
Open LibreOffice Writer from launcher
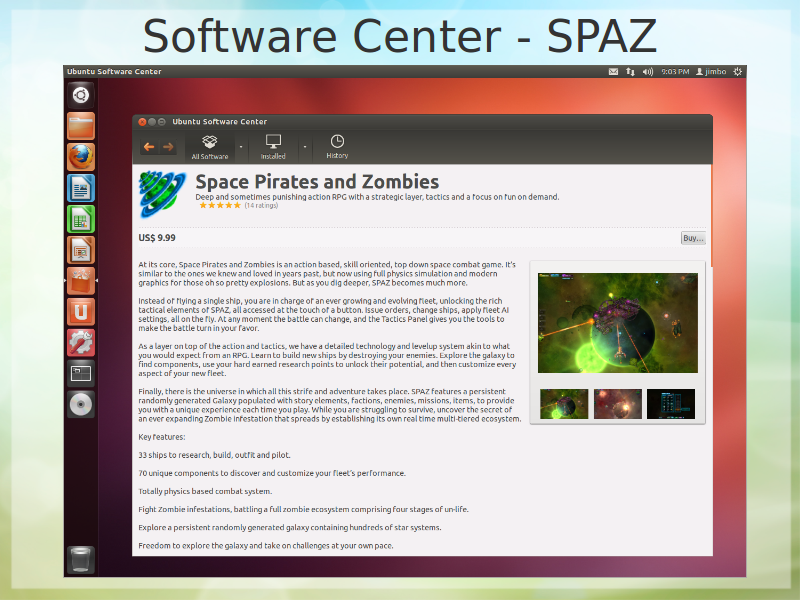pyautogui.click(x=81, y=188)
